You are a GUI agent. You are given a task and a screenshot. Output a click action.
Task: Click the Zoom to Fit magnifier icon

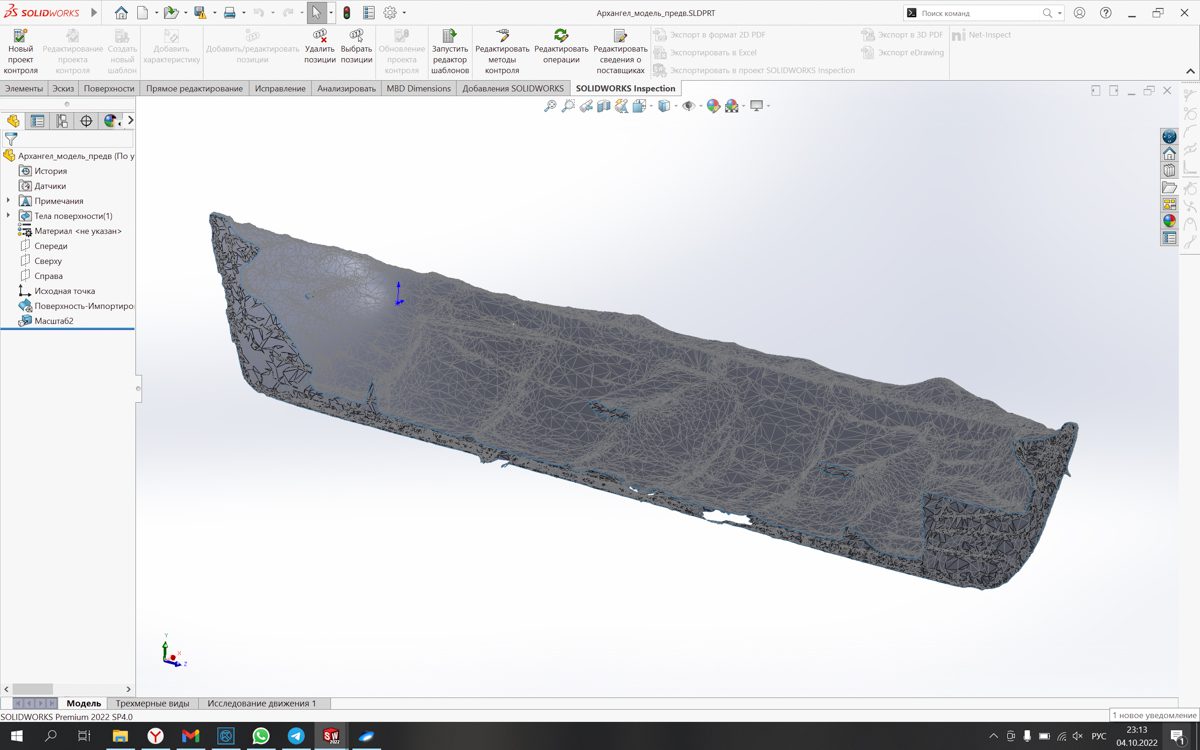click(x=550, y=106)
